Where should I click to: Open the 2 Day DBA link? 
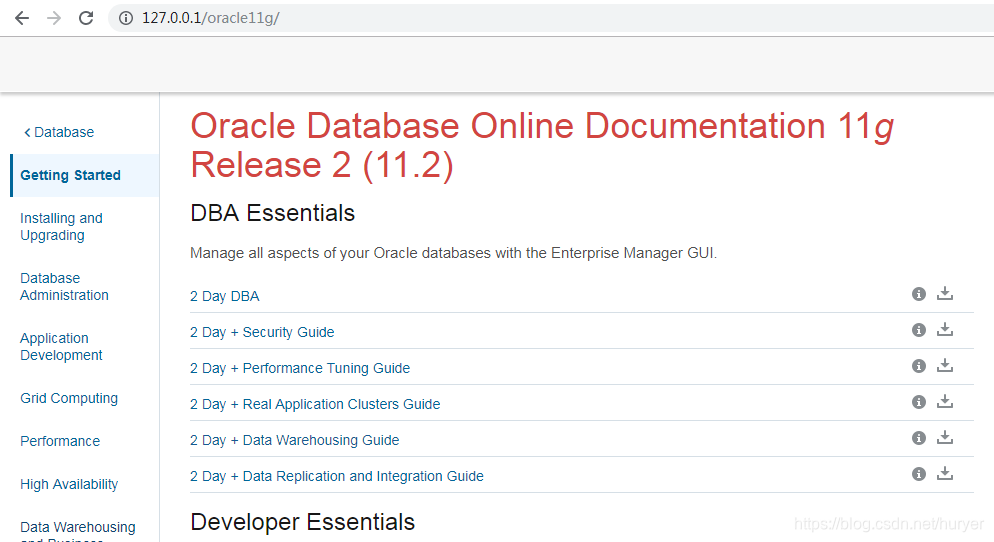coord(224,297)
